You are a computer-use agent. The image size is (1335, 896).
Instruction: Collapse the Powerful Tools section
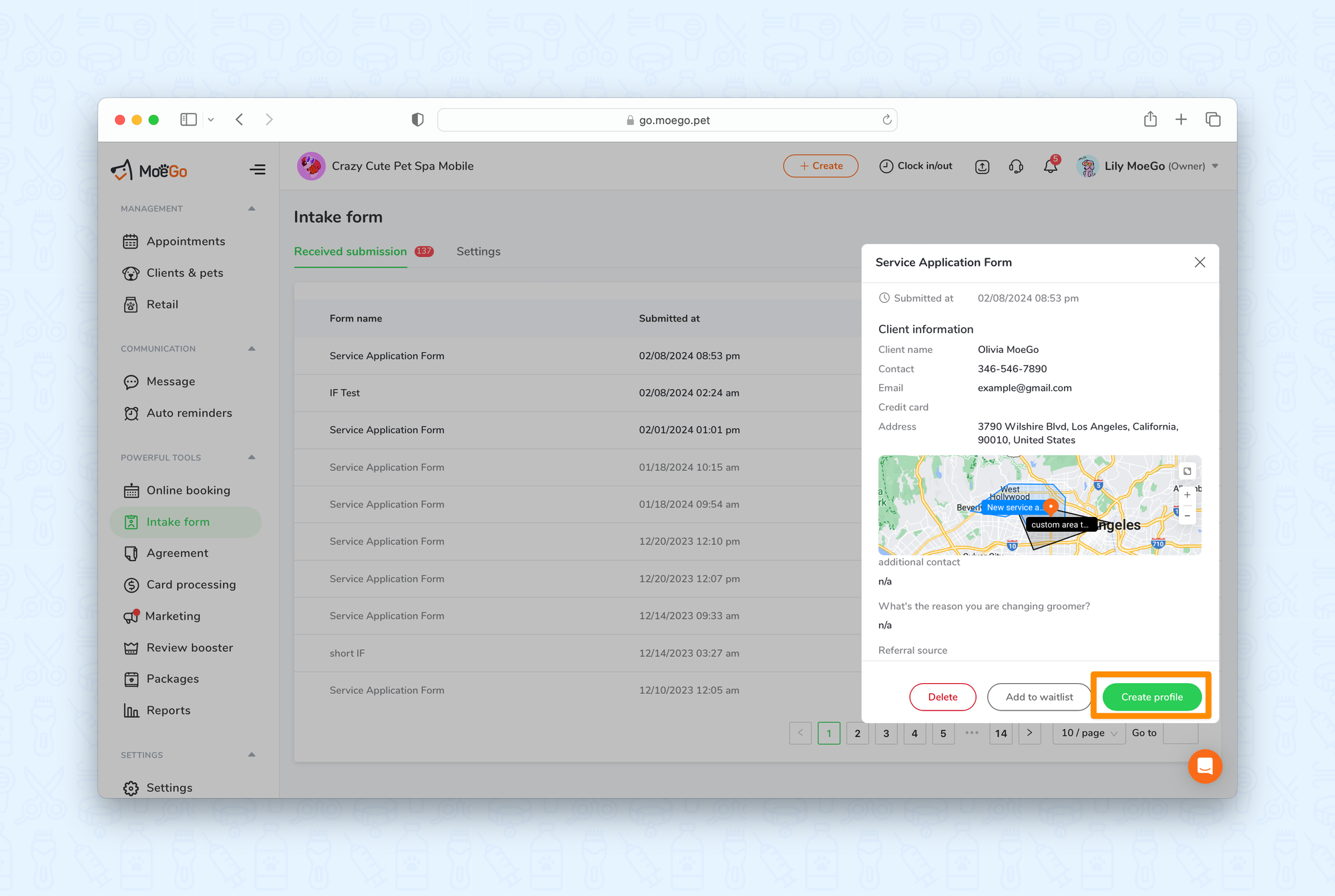[x=252, y=458]
